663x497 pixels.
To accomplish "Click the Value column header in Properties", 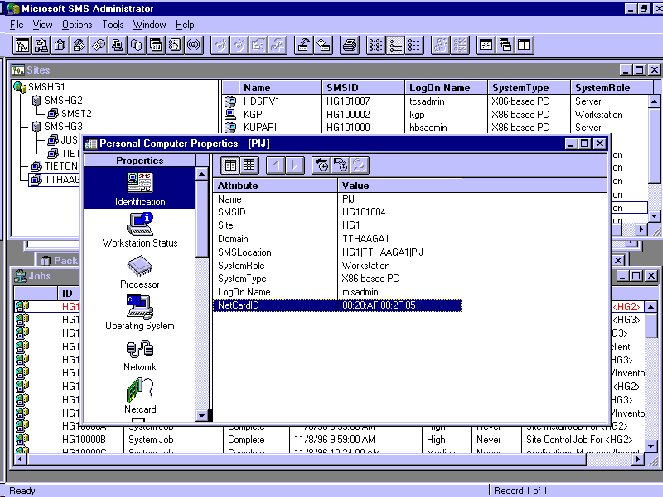I will [473, 185].
